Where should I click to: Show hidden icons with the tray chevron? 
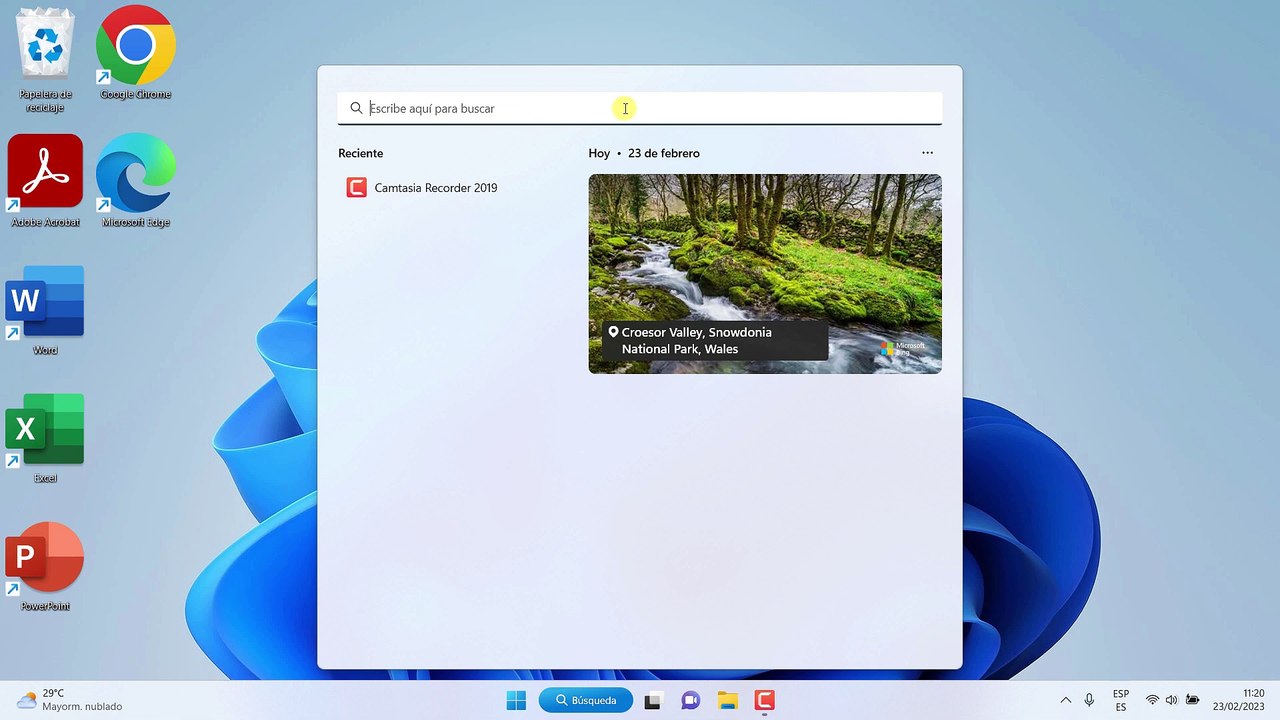click(x=1065, y=700)
